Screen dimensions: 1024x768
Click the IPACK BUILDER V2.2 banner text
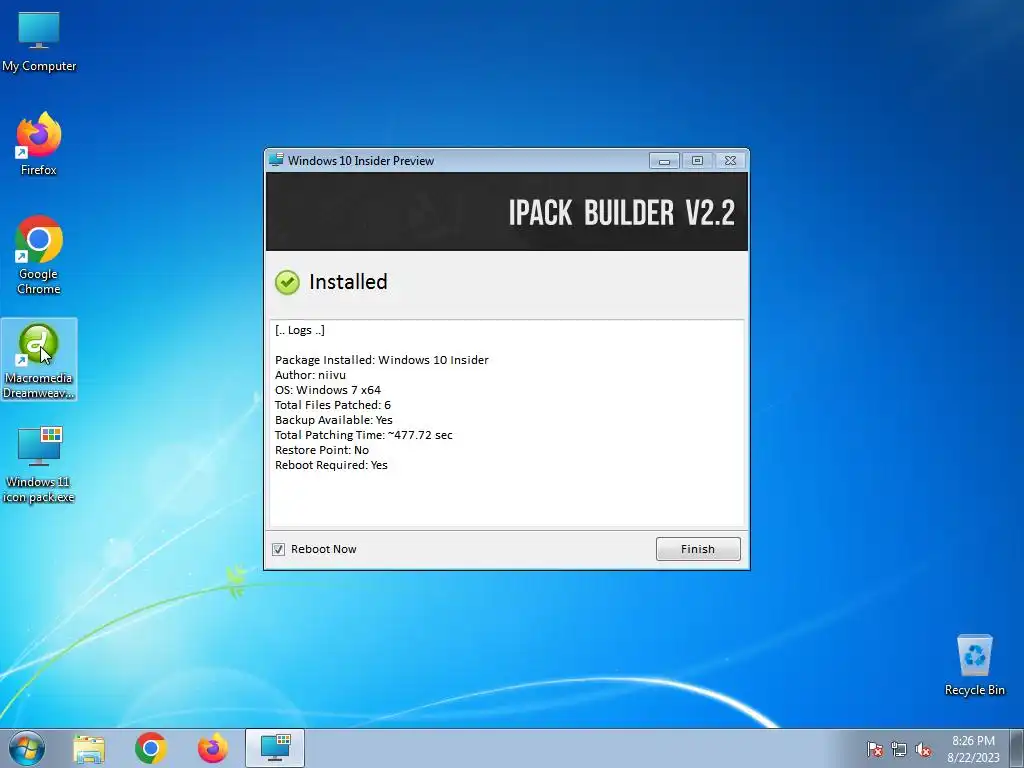pyautogui.click(x=622, y=213)
